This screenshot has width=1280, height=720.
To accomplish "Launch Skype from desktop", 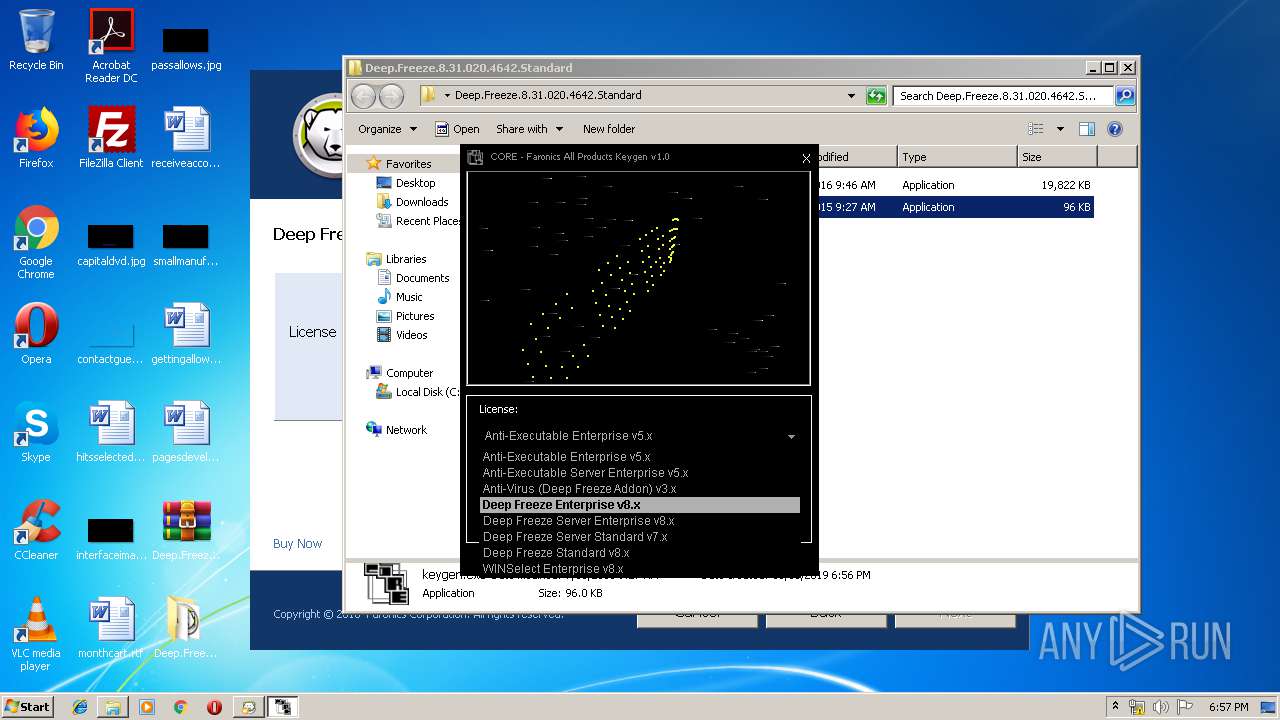I will tap(36, 432).
